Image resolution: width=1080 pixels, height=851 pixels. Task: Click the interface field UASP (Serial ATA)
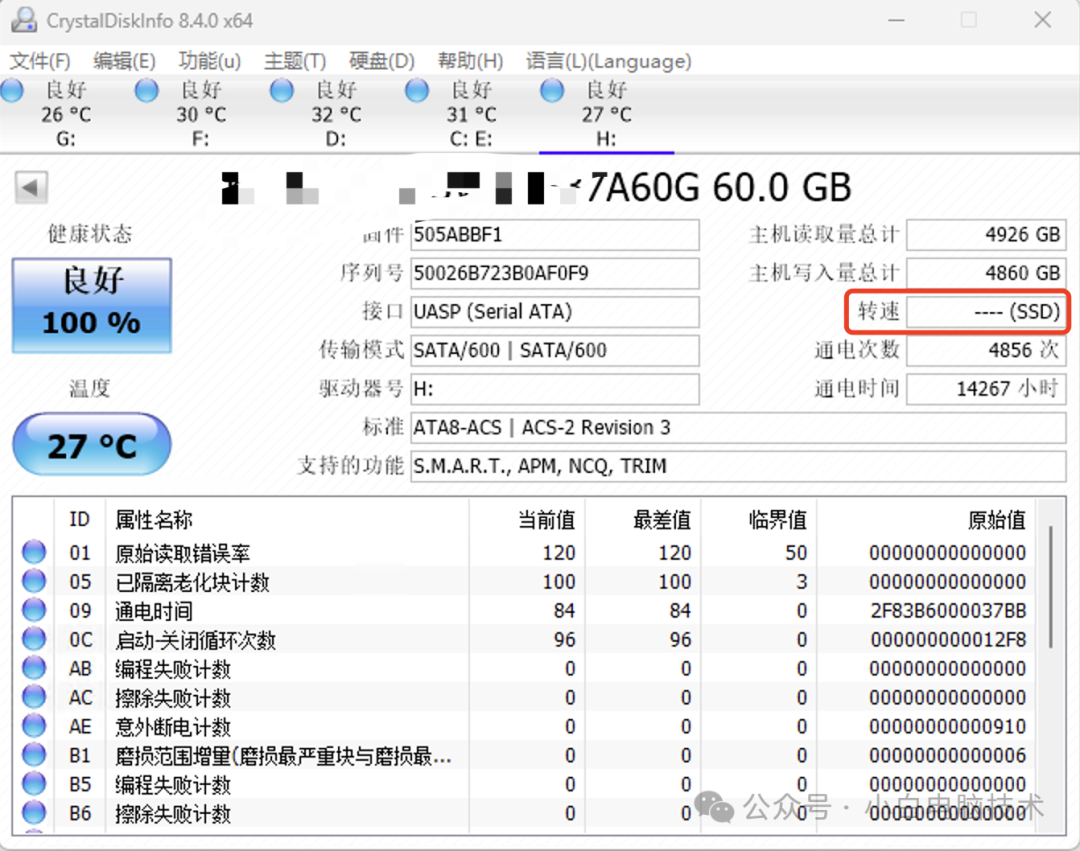pyautogui.click(x=554, y=312)
